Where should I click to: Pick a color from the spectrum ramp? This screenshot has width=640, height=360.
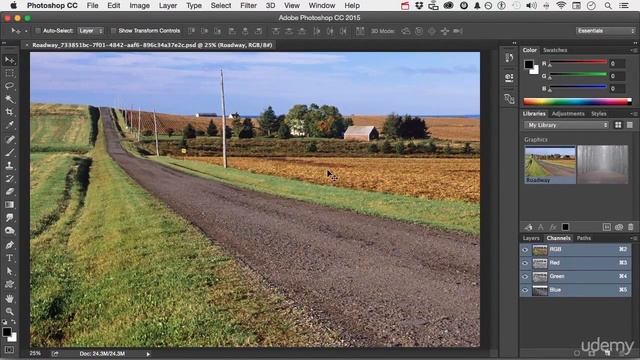tap(577, 101)
